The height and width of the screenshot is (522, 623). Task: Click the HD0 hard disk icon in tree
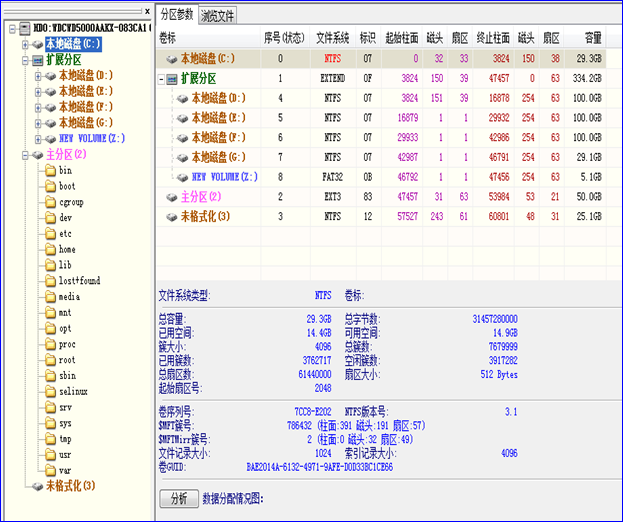(x=25, y=28)
